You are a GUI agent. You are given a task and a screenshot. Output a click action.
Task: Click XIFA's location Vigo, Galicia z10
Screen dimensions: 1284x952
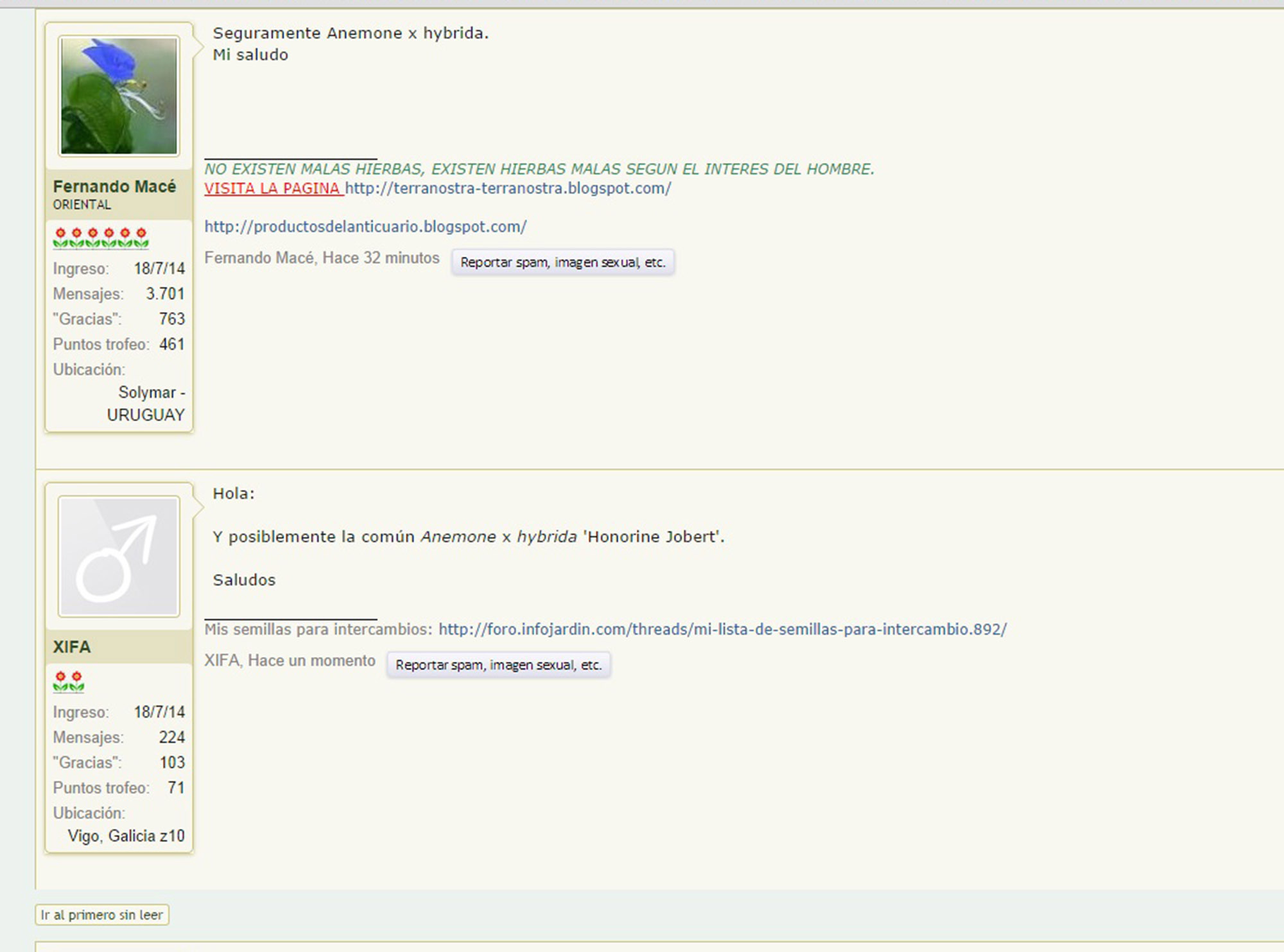point(126,836)
